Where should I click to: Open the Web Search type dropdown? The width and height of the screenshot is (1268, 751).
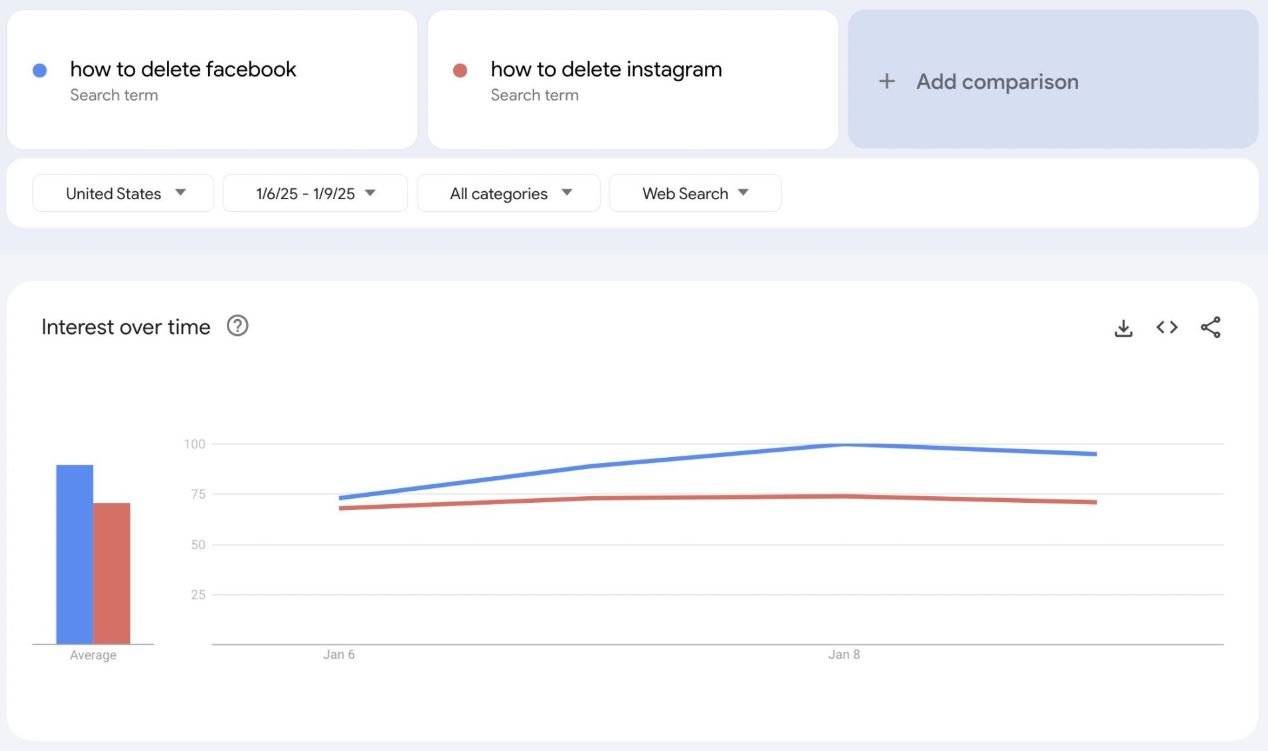(x=695, y=193)
